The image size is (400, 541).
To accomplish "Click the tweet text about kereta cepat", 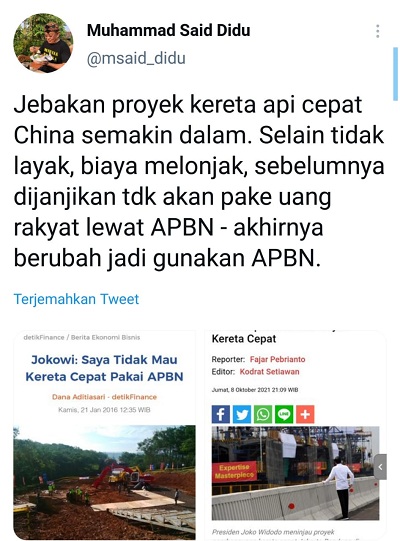I will click(x=199, y=181).
